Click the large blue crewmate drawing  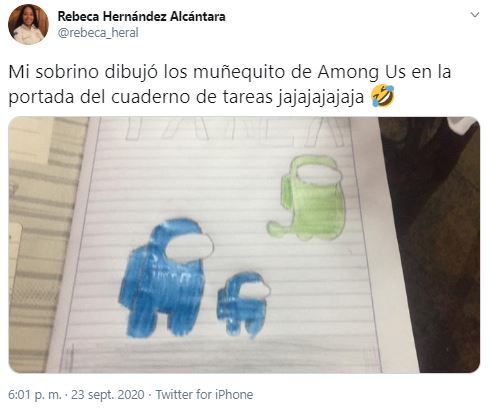(166, 277)
